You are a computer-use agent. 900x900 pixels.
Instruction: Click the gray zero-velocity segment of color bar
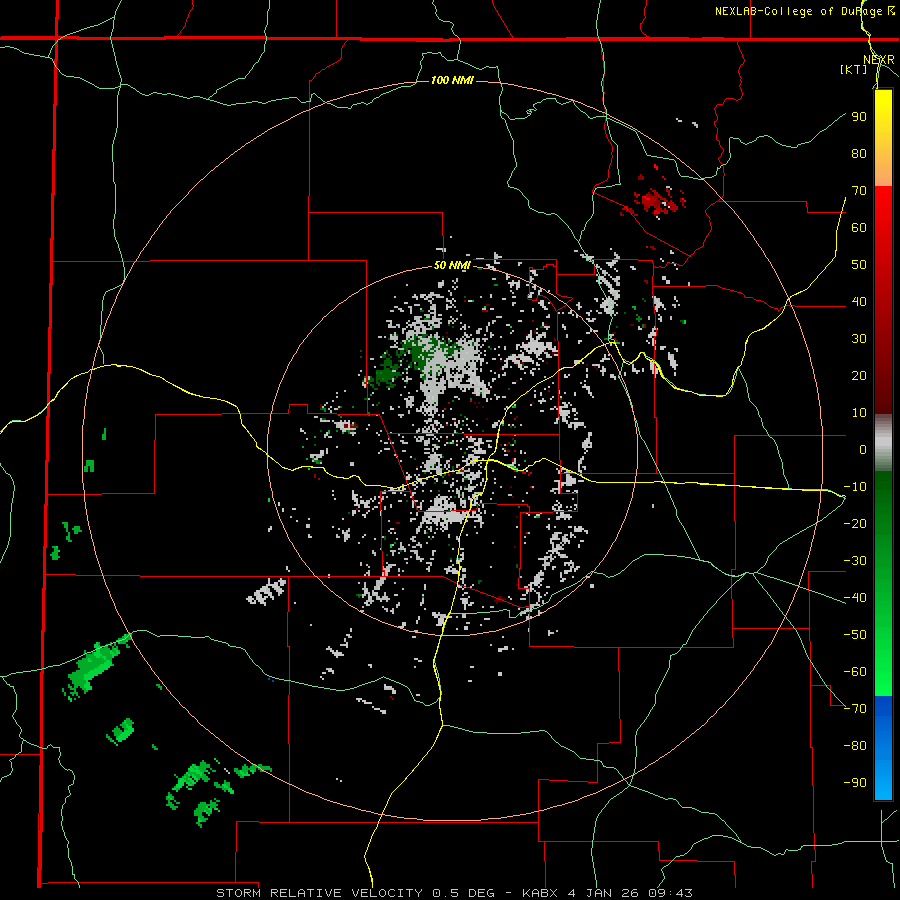point(883,442)
